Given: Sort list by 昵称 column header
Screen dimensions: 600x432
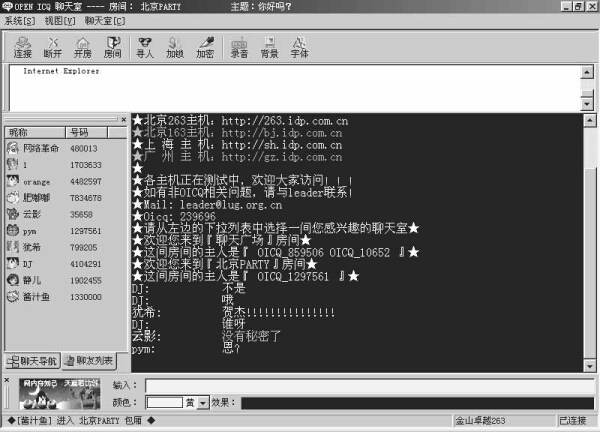Looking at the screenshot, I should pos(35,132).
